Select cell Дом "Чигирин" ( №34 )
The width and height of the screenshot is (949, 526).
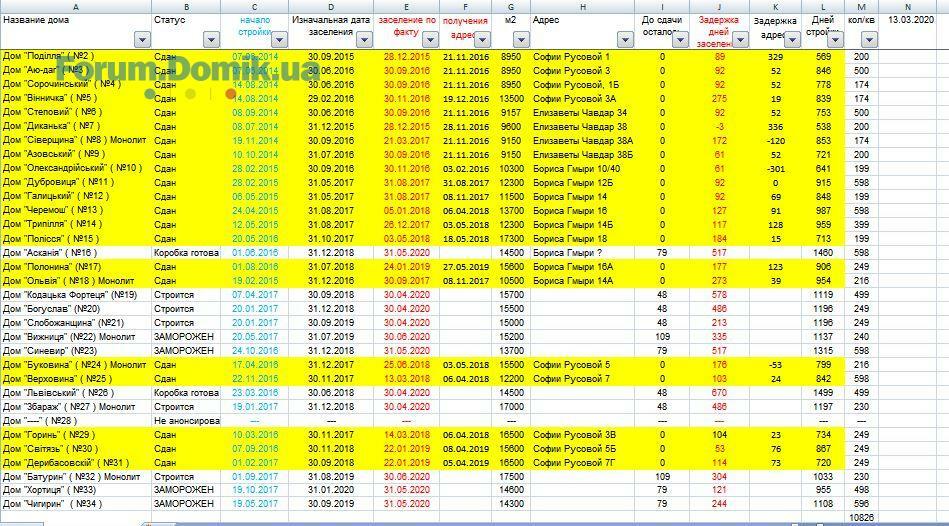coord(76,504)
